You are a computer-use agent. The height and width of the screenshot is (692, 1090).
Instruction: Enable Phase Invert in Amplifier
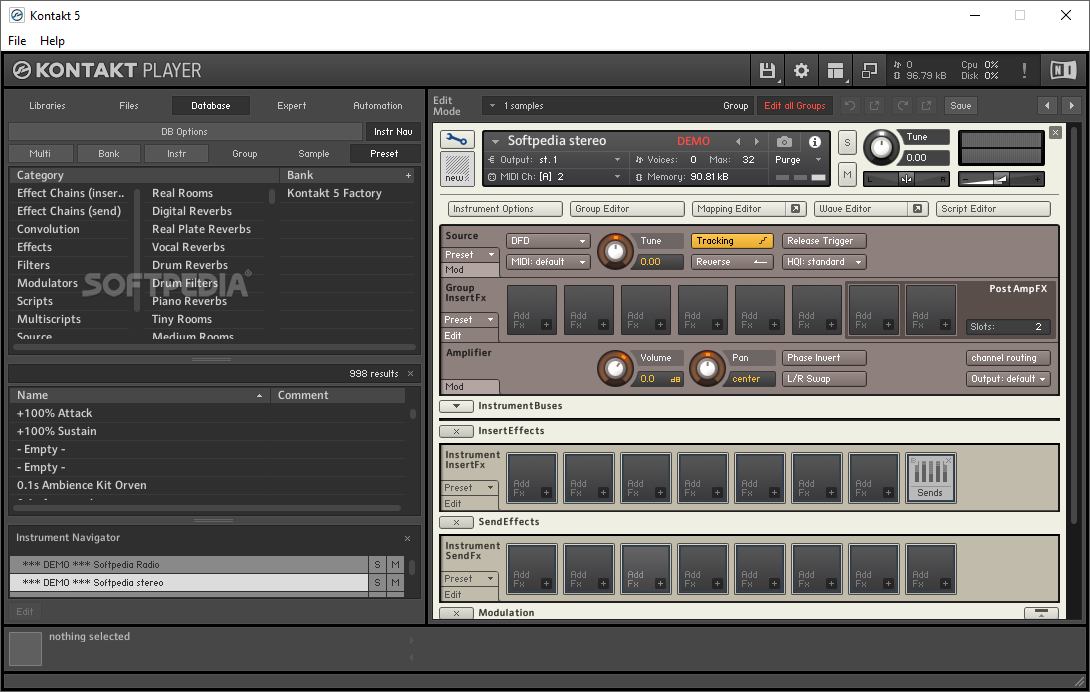(x=824, y=357)
